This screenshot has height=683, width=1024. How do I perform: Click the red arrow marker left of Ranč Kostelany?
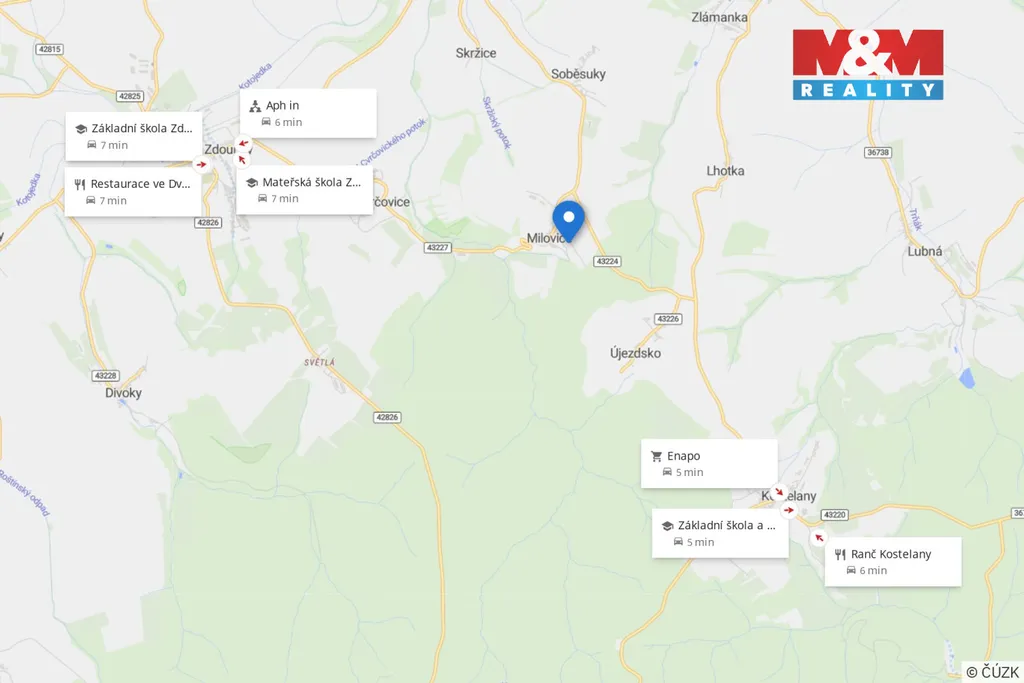click(x=818, y=538)
